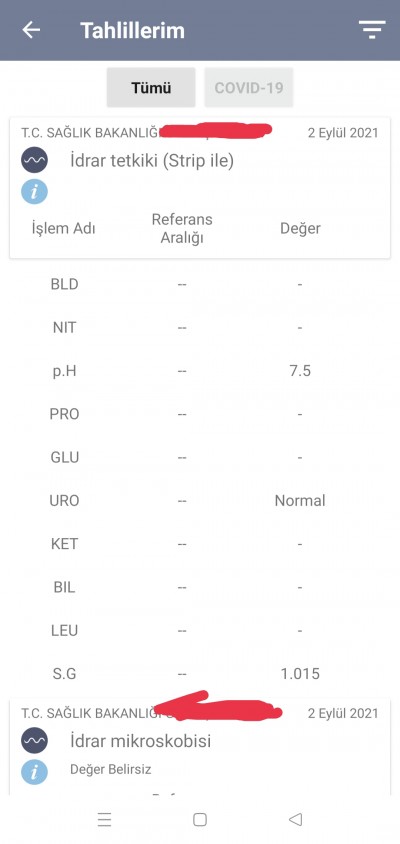Tap the back arrow in header
The width and height of the screenshot is (400, 844).
[31, 30]
